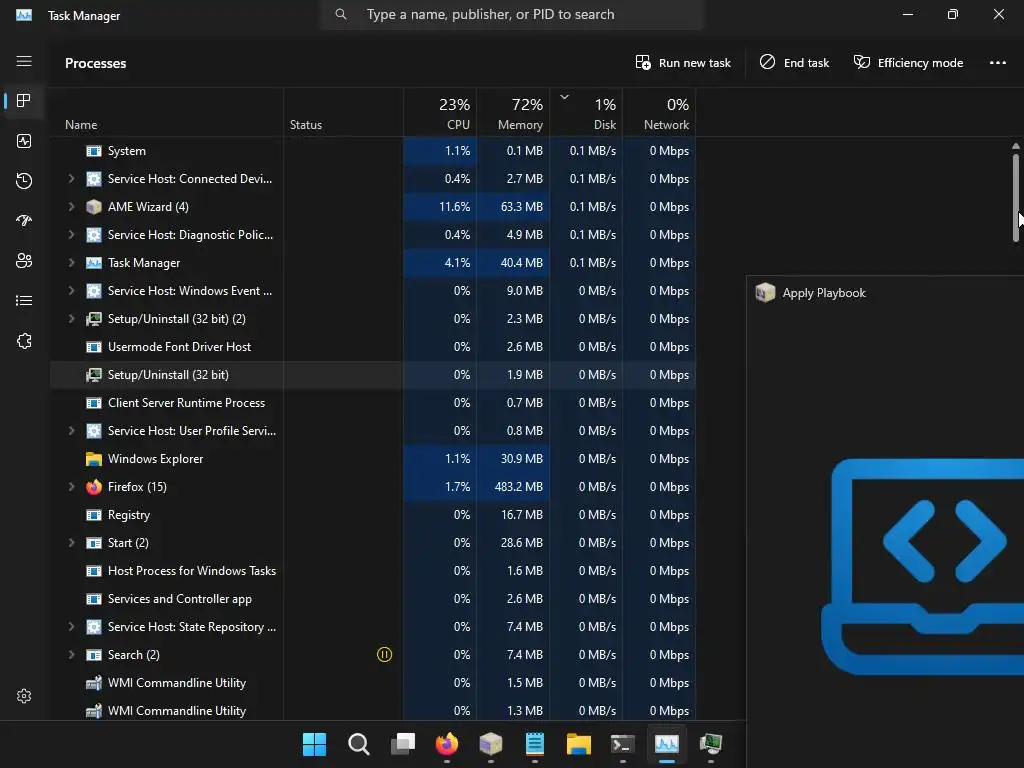Expand Setup/Uninstall (32 bit) (2) group
The image size is (1024, 768).
(x=71, y=319)
